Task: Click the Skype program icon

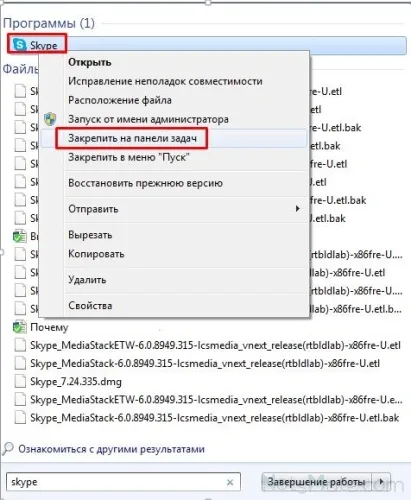Action: (x=19, y=45)
